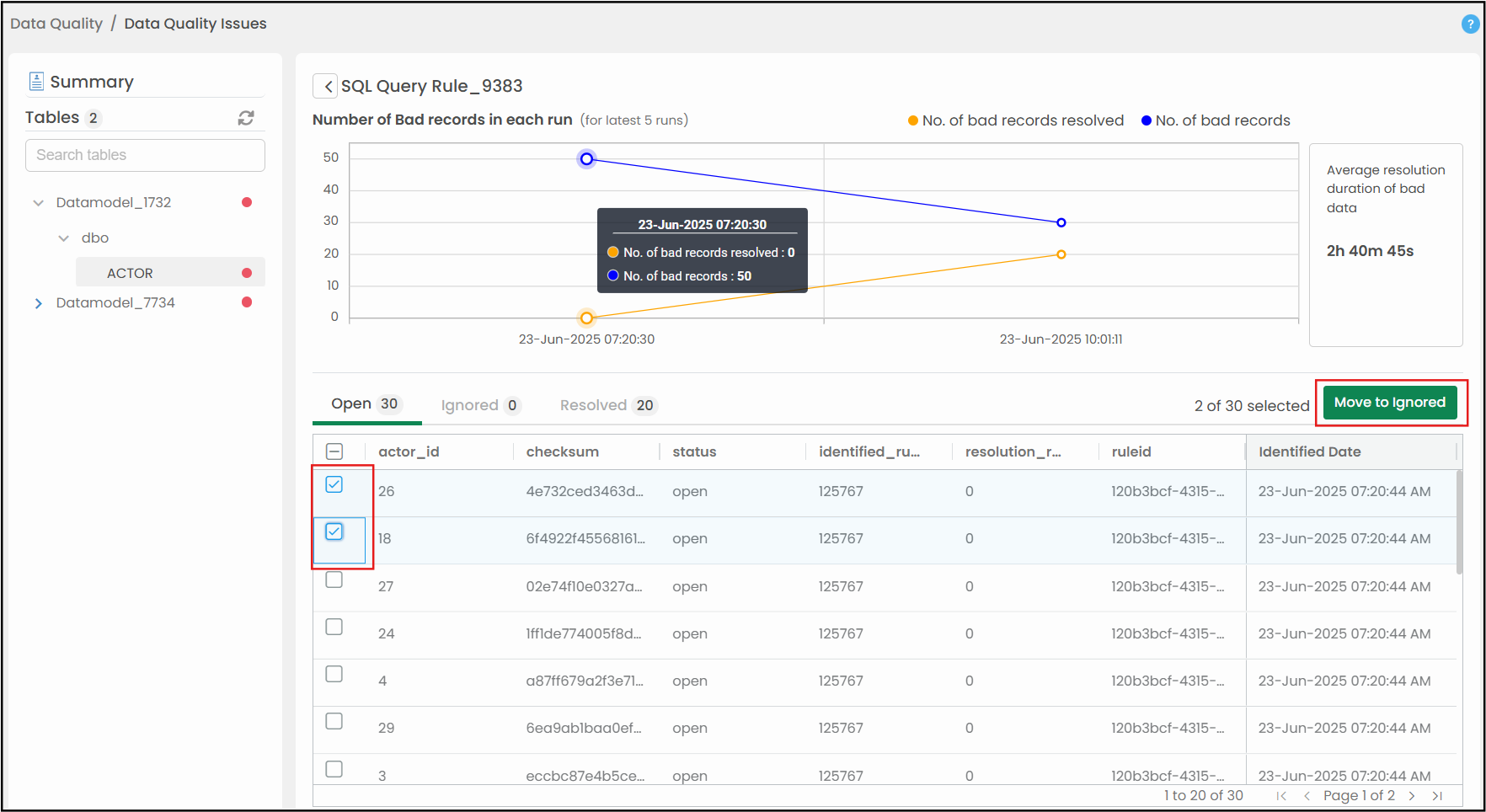Select the checkbox for actor_id 27
The width and height of the screenshot is (1486, 812).
click(x=334, y=580)
